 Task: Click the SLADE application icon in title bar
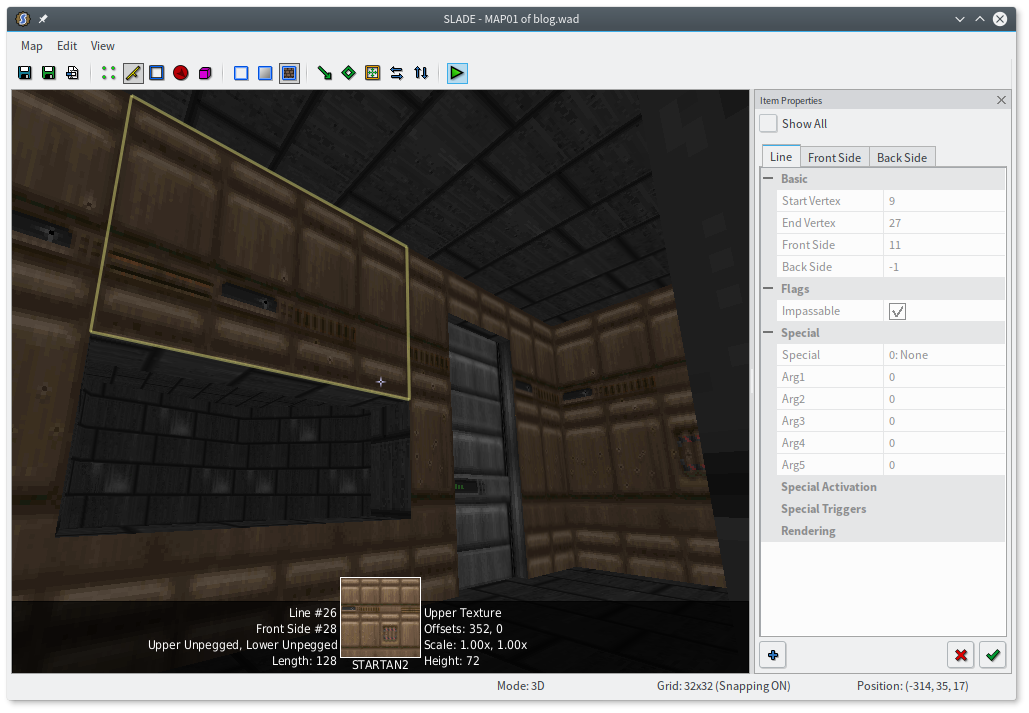tap(23, 19)
